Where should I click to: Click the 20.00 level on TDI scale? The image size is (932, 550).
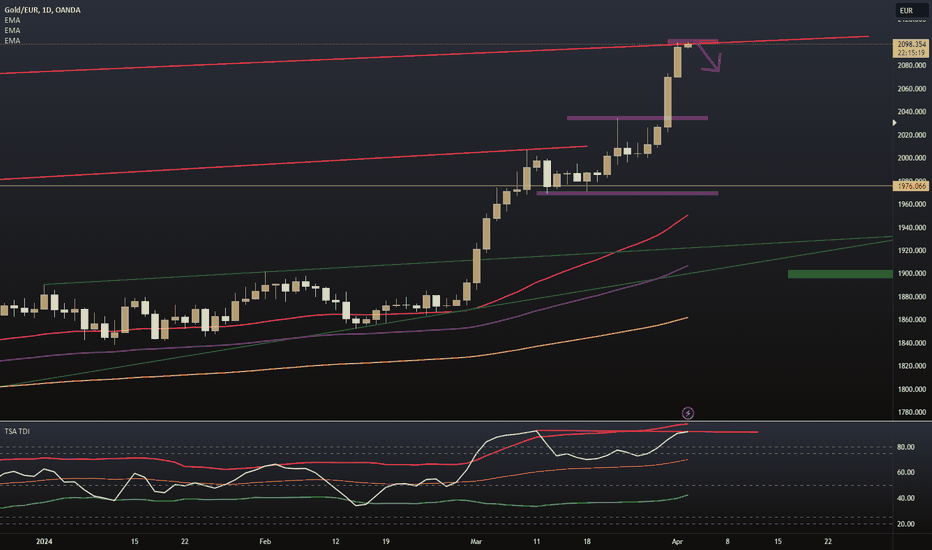[x=906, y=524]
